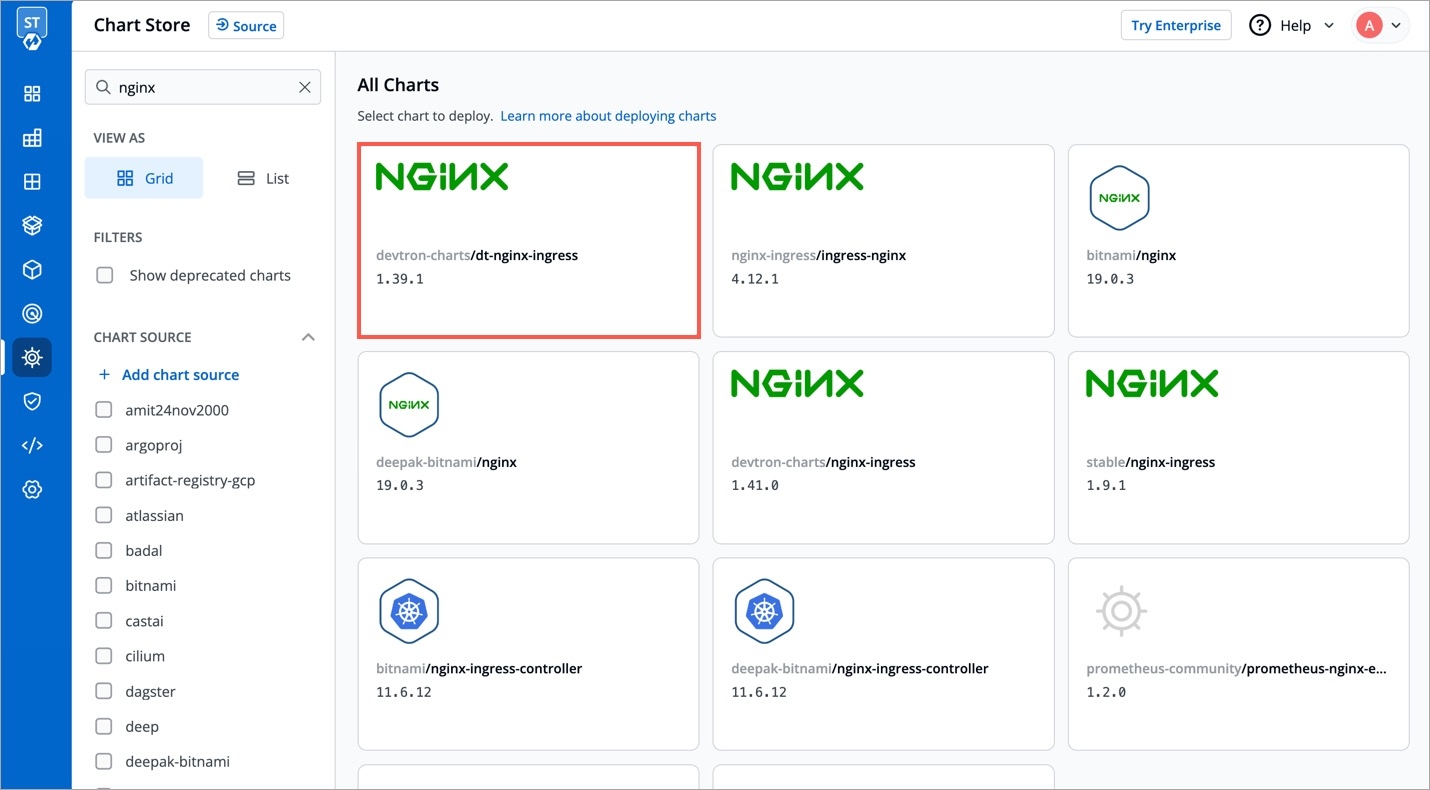Image resolution: width=1430 pixels, height=790 pixels.
Task: Click version 4.12.1 text
Action: [x=755, y=279]
